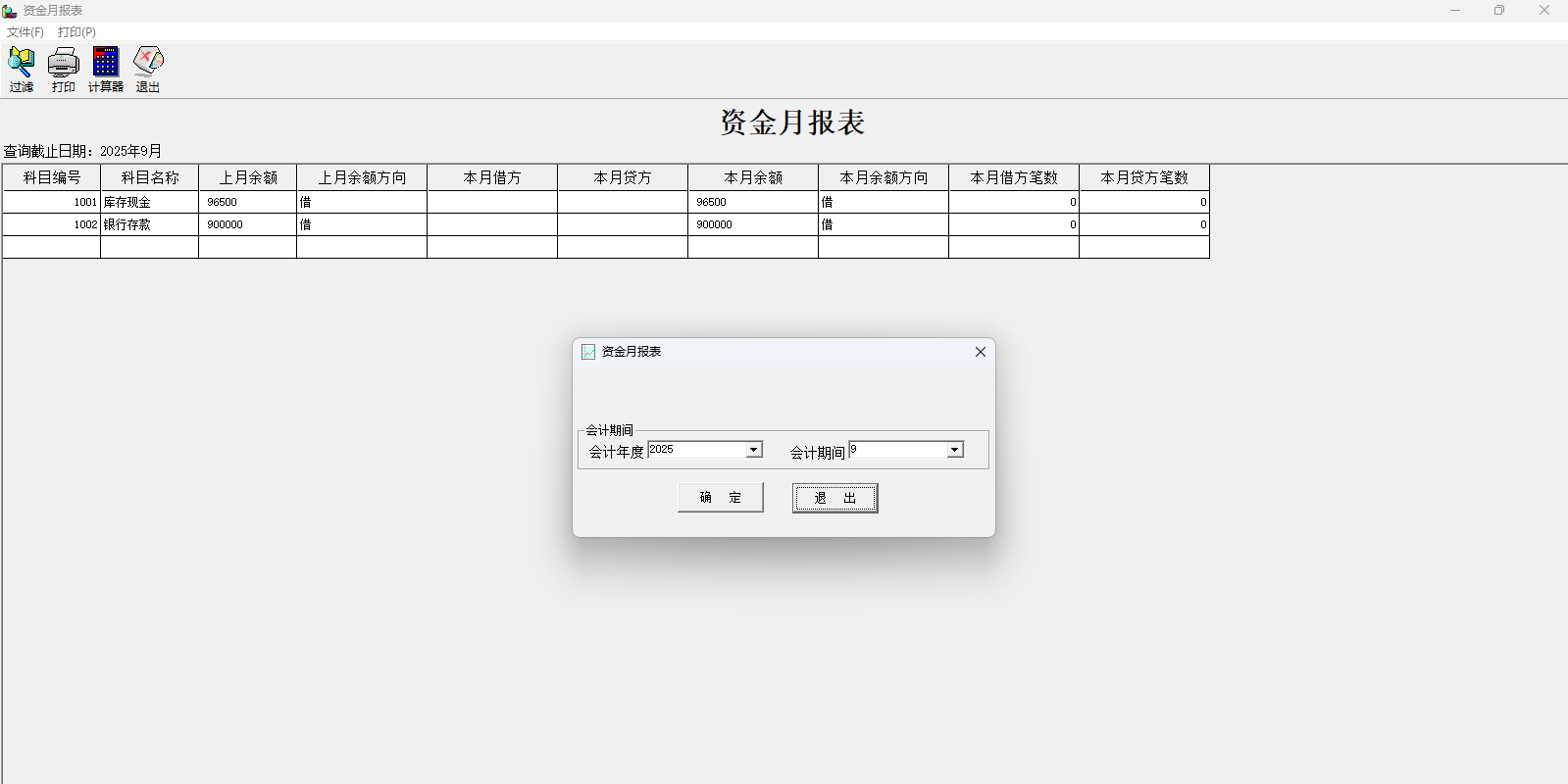Expand the 会计年度 year dropdown

pyautogui.click(x=754, y=450)
